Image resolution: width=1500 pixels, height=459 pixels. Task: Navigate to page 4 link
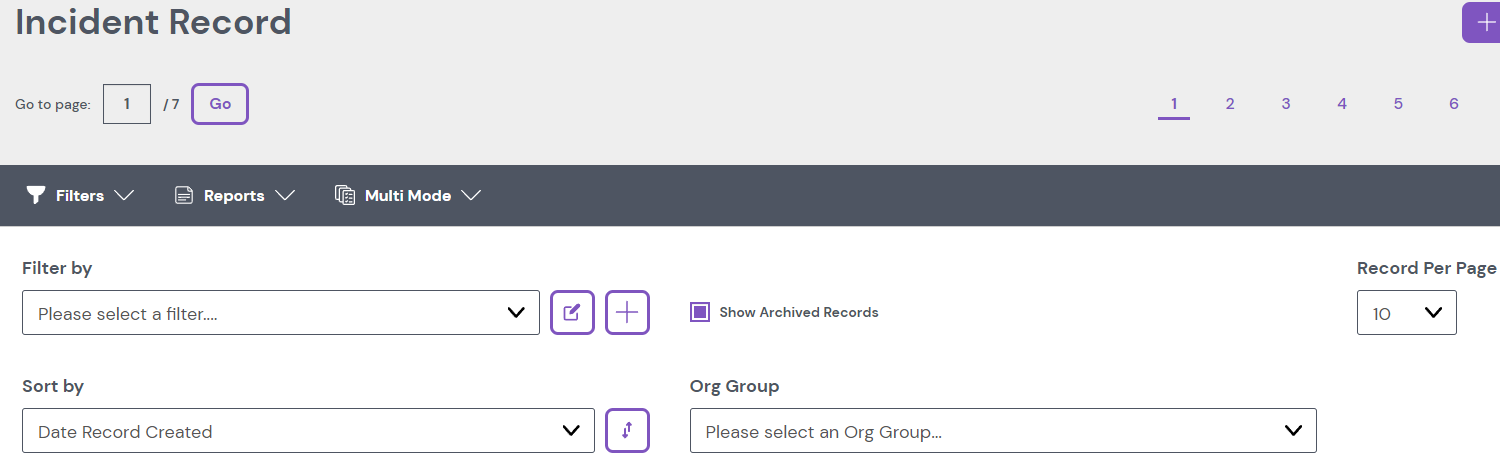(x=1342, y=104)
